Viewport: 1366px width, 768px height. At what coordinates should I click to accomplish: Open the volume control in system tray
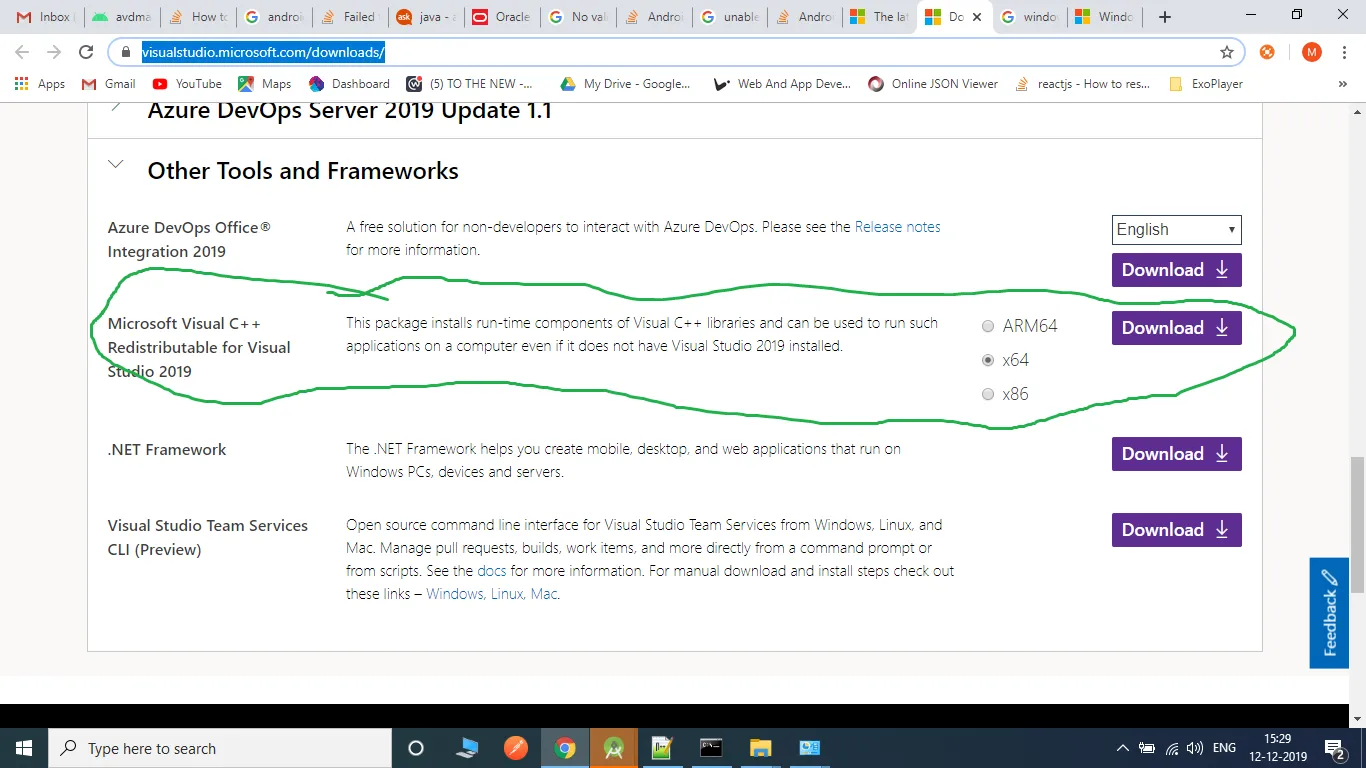(x=1194, y=748)
